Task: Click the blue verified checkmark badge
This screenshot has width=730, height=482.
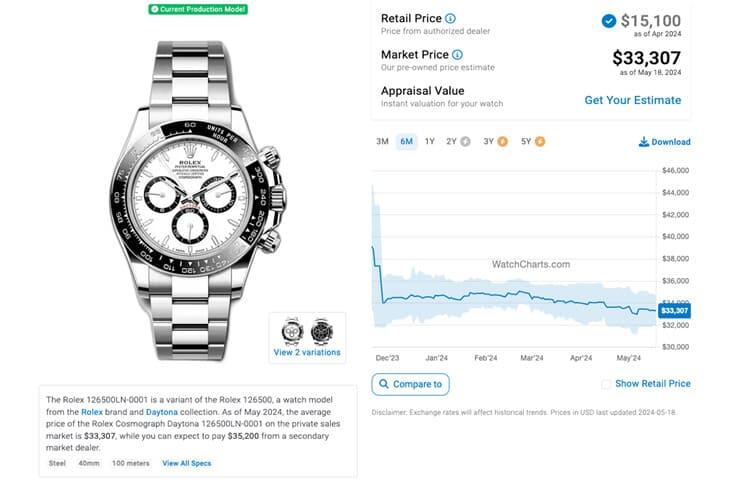Action: (x=609, y=20)
